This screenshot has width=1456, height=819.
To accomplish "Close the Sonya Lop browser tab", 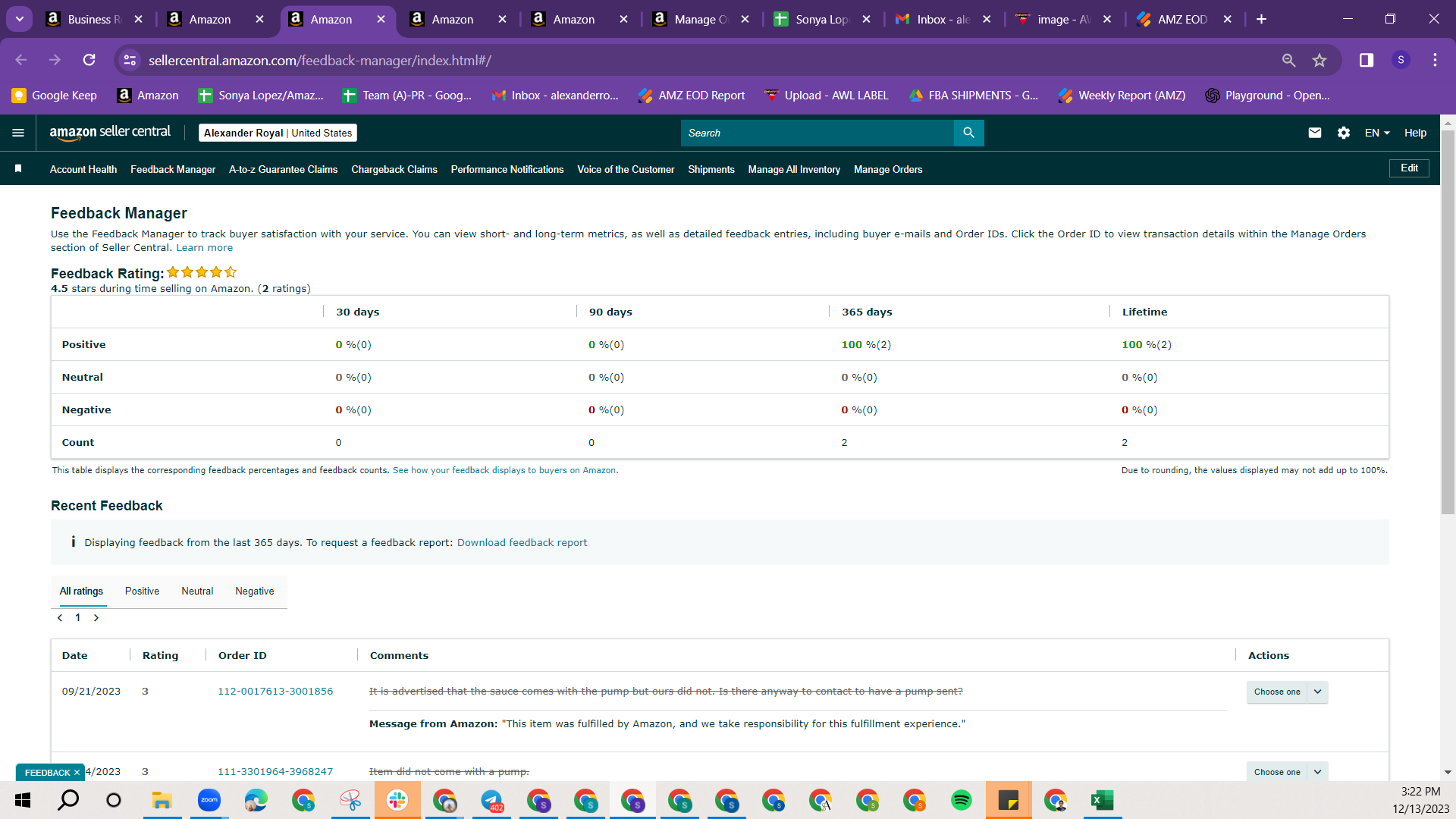I will pyautogui.click(x=866, y=20).
